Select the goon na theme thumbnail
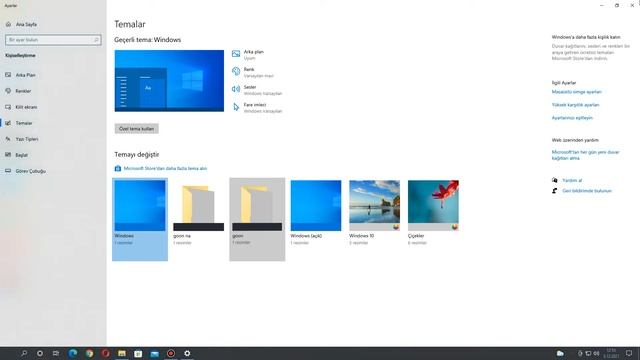Screen dimensions: 640x360 198,206
